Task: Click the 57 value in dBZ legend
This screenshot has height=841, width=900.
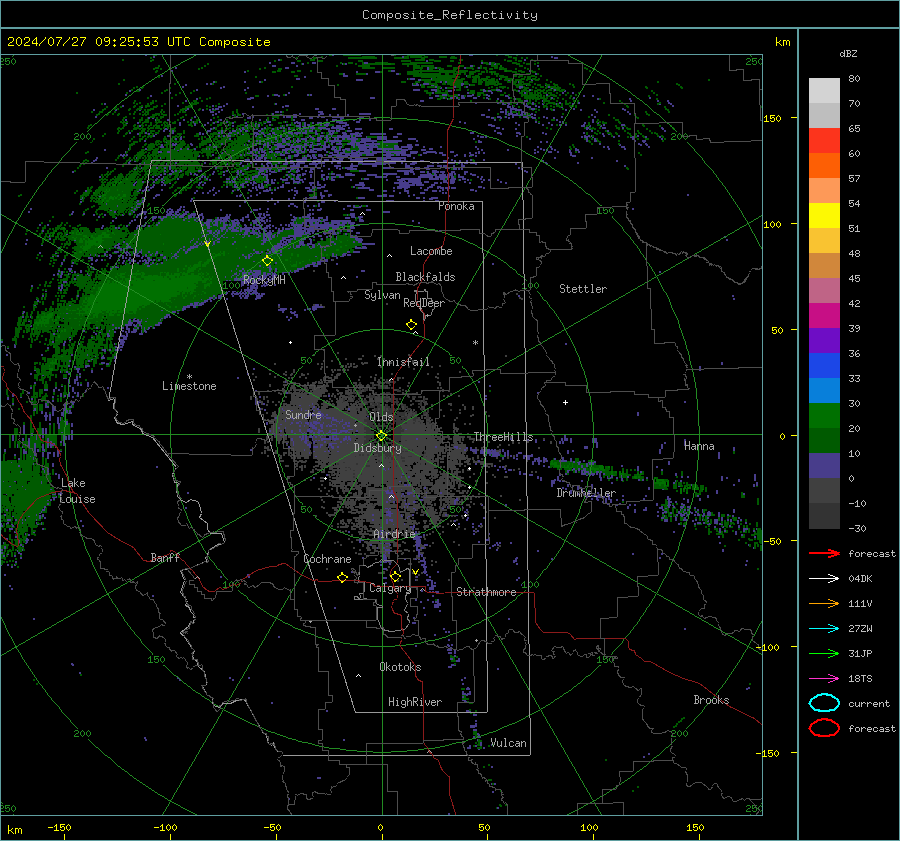Action: (854, 179)
